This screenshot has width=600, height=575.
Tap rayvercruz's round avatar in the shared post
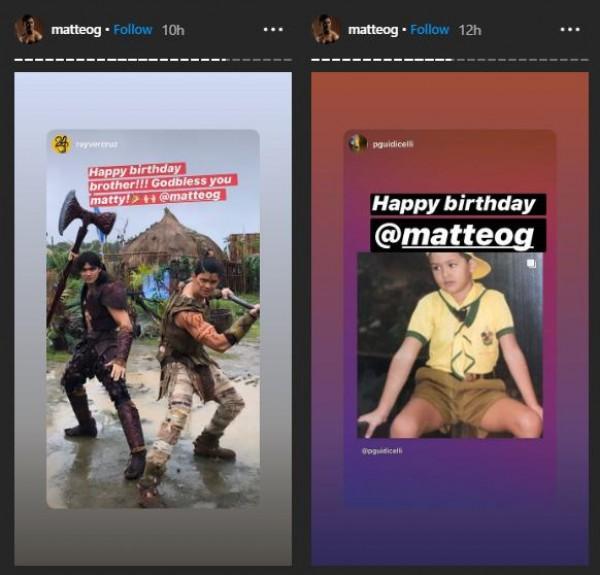(x=62, y=144)
